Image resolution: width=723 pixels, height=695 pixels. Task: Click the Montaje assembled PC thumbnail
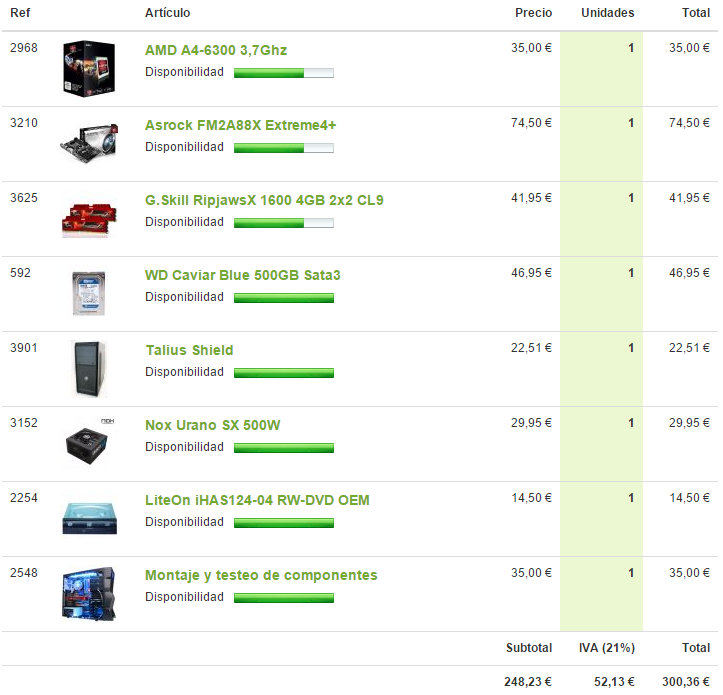click(89, 594)
